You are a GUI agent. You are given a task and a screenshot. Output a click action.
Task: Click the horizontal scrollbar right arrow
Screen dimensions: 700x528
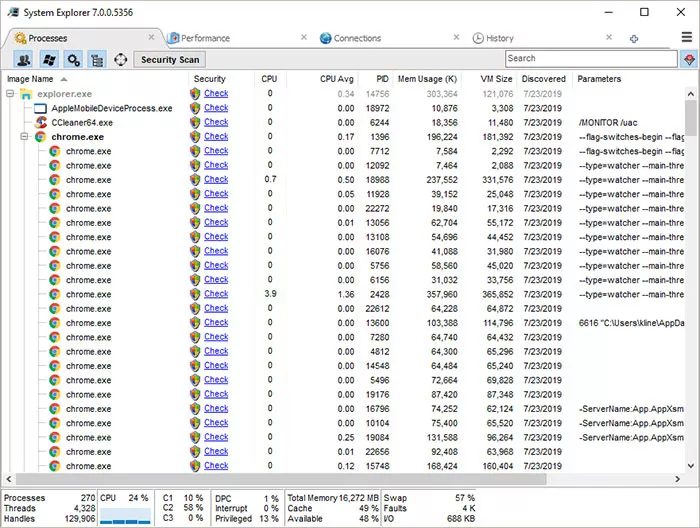pos(677,479)
